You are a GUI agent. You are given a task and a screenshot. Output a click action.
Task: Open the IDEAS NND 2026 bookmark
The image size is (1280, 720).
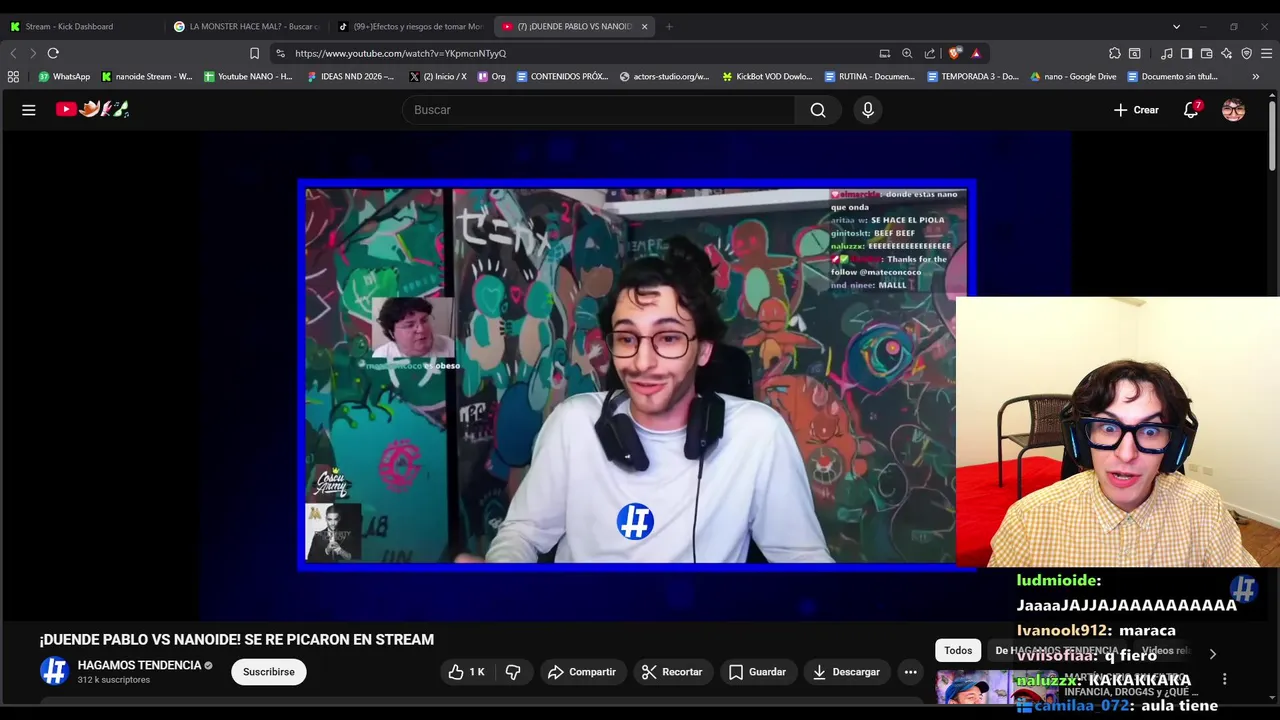click(x=350, y=76)
